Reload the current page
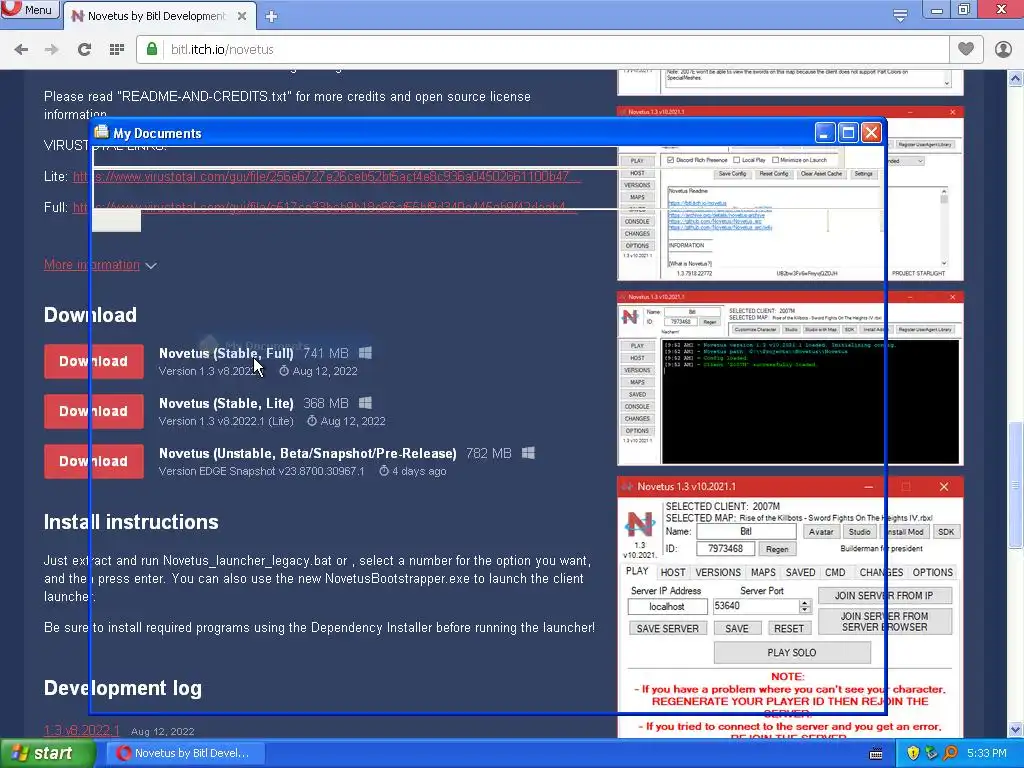Image resolution: width=1024 pixels, height=768 pixels. click(84, 49)
